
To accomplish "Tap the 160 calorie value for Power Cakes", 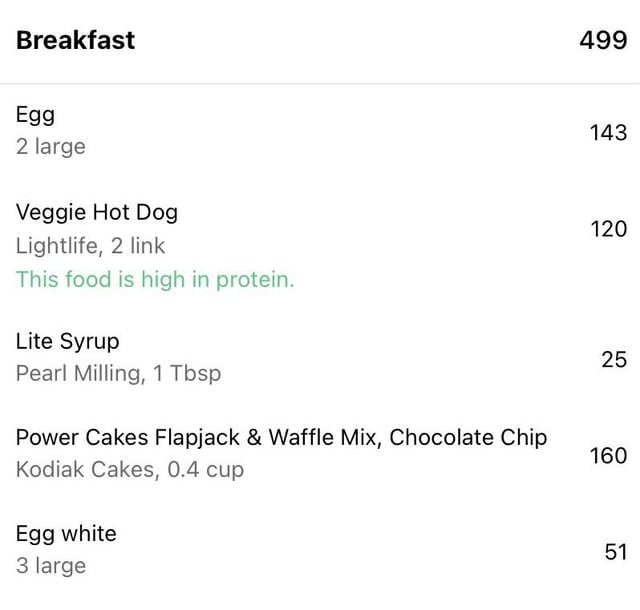I will coord(609,455).
